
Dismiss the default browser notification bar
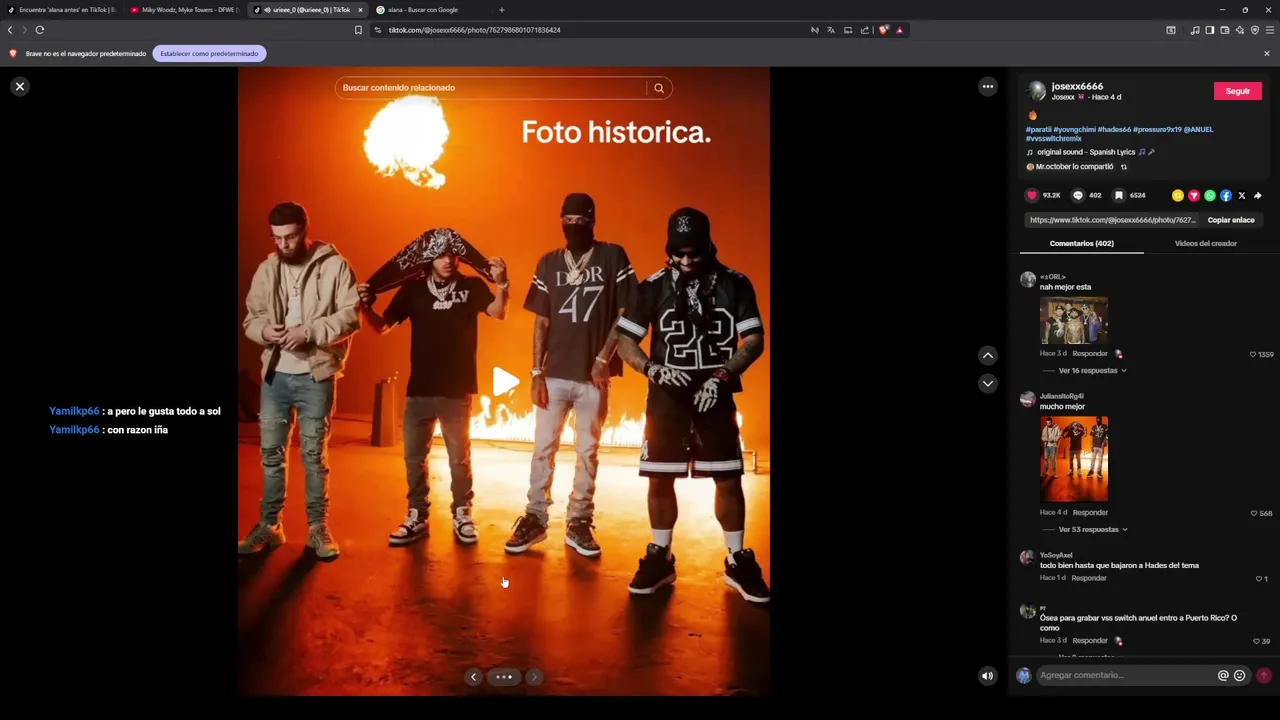[1267, 54]
